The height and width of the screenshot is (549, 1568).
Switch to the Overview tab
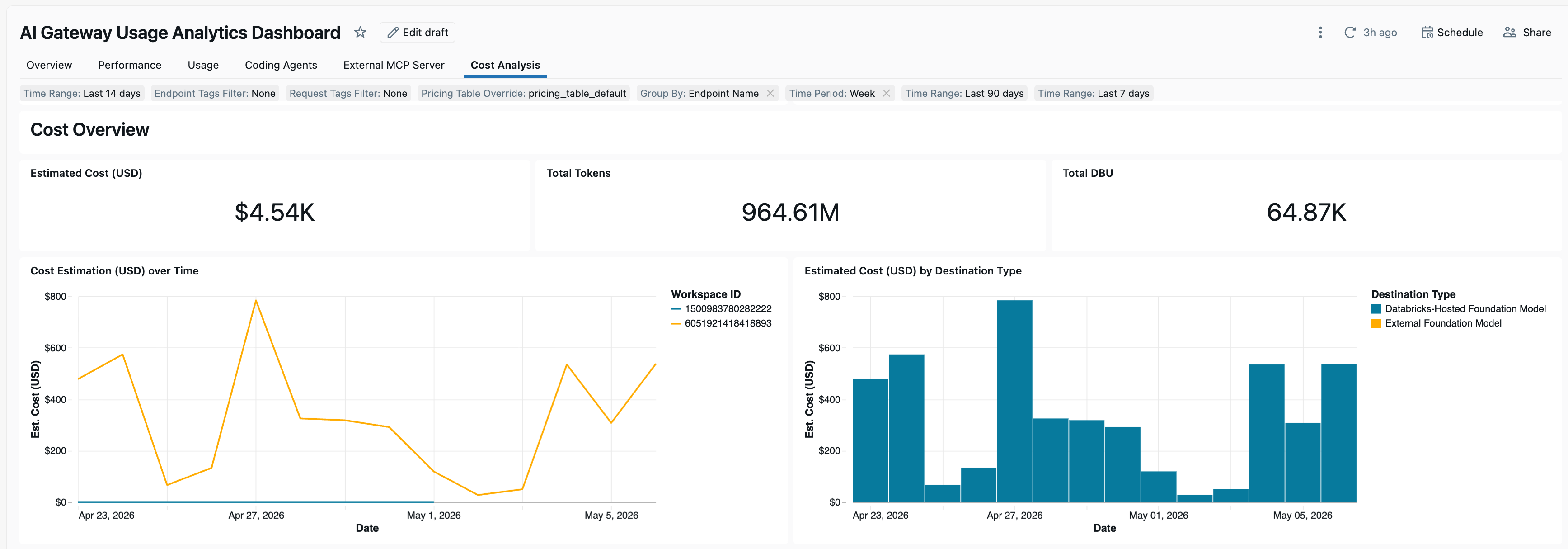(x=49, y=65)
